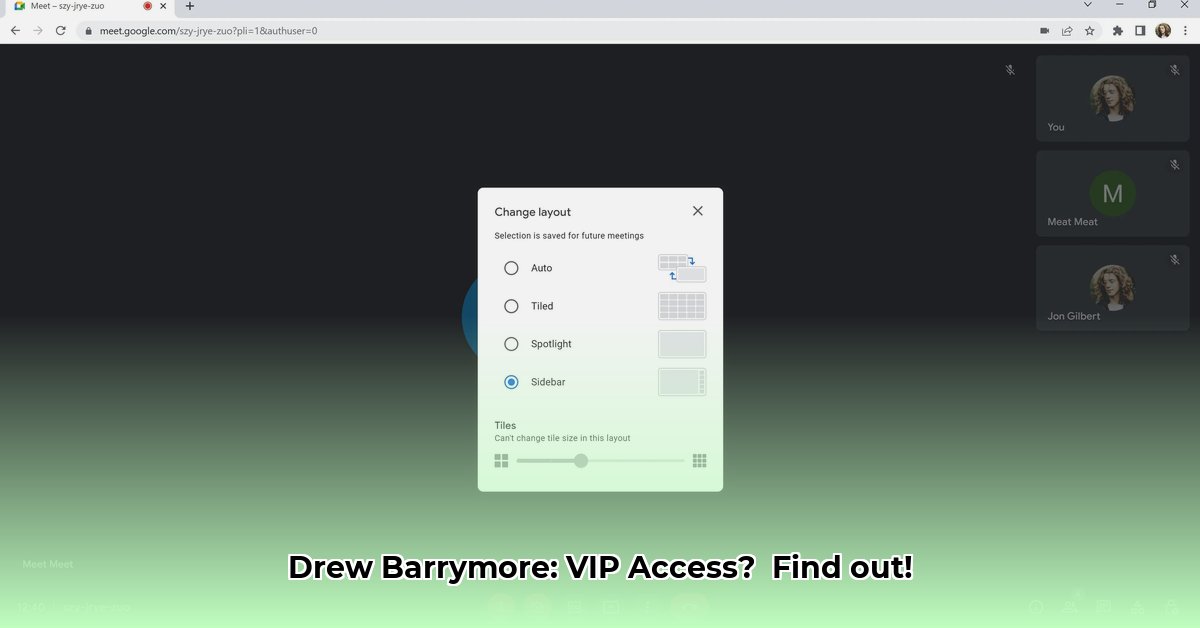Click the camera permission icon in the address bar
The height and width of the screenshot is (628, 1200).
click(1044, 31)
